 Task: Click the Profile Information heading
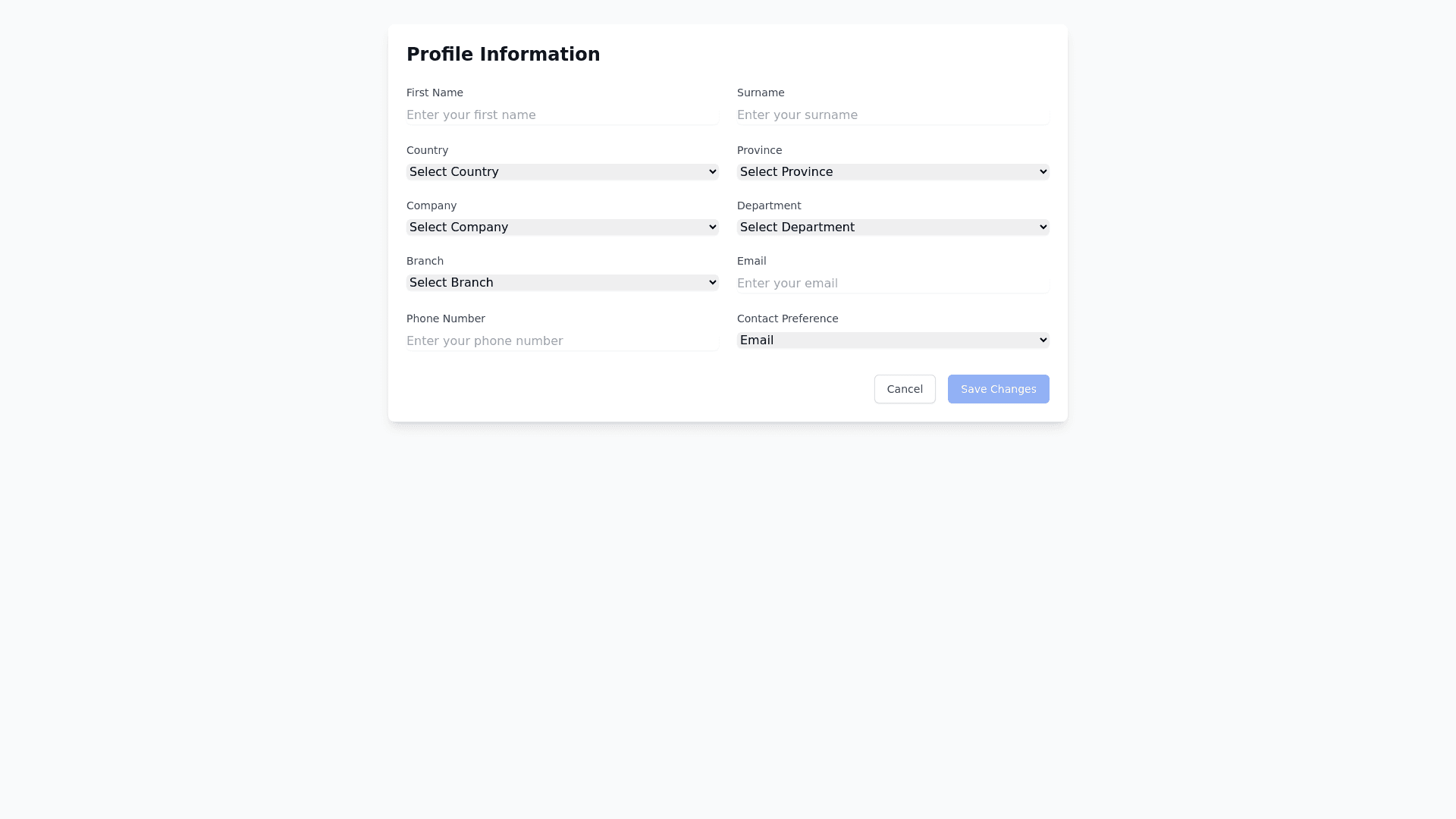pos(503,55)
